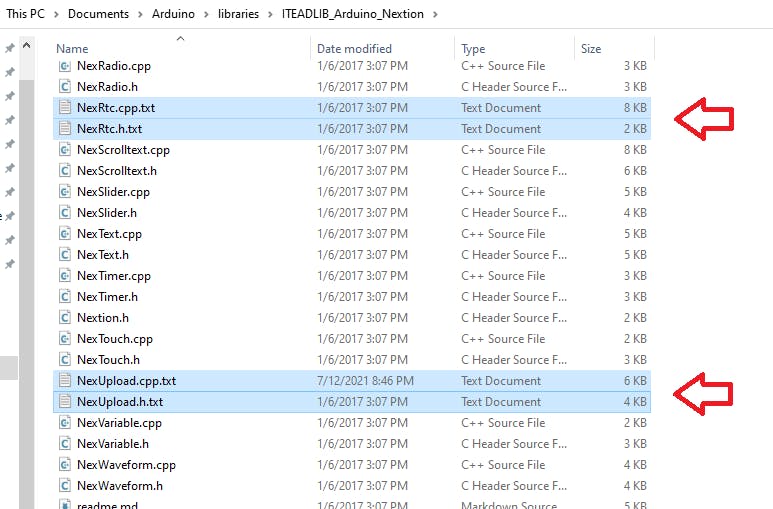The image size is (773, 509).
Task: Click the Nextion.h file icon
Action: 65,318
